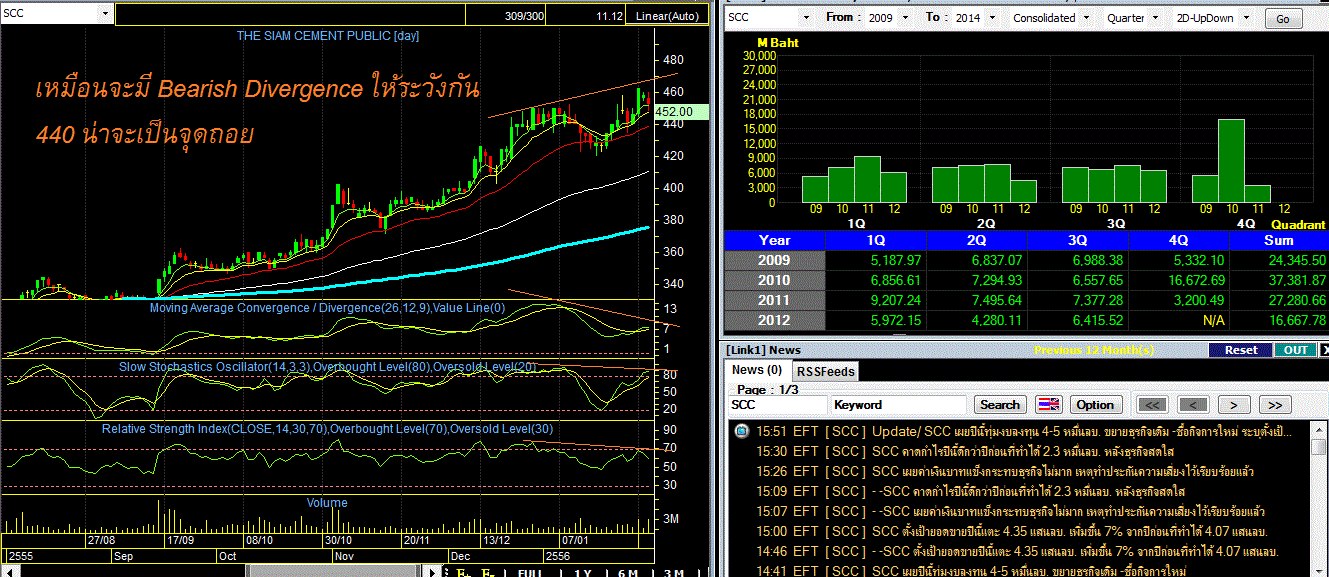The image size is (1329, 577).
Task: Select the 1 Y time range tab
Action: (581, 572)
